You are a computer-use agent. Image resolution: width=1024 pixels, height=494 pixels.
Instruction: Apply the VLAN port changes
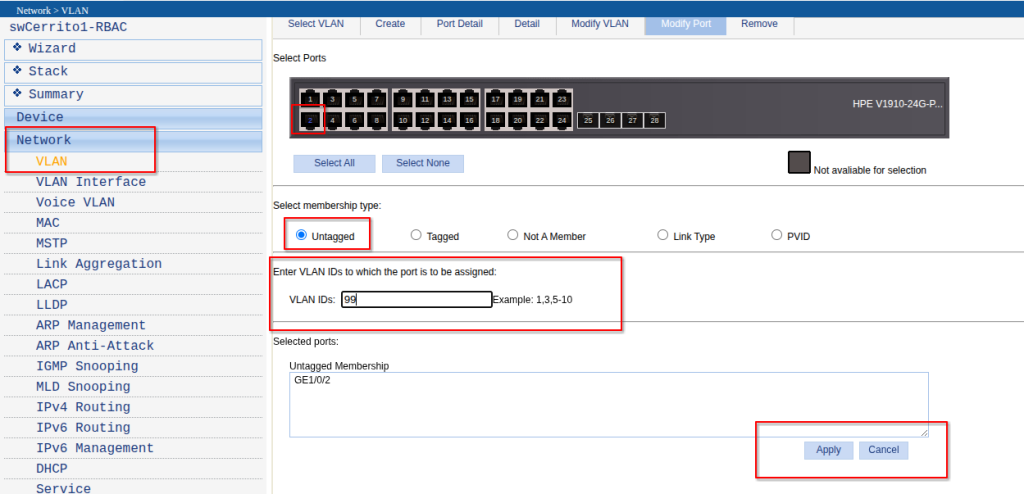coord(828,450)
